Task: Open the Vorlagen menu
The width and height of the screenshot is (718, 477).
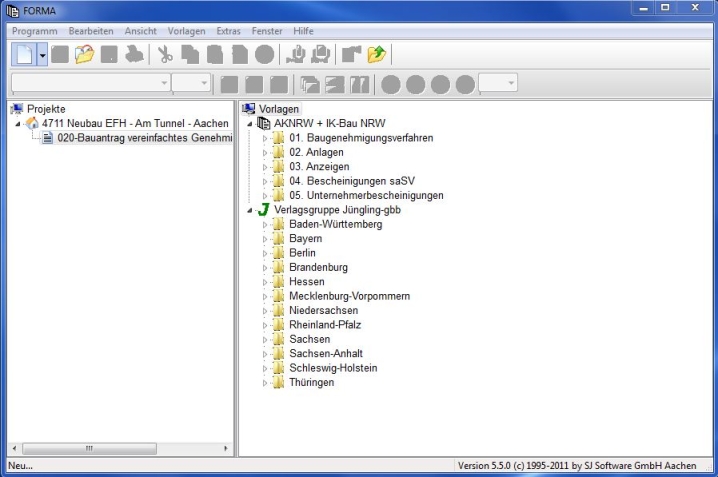Action: click(187, 31)
